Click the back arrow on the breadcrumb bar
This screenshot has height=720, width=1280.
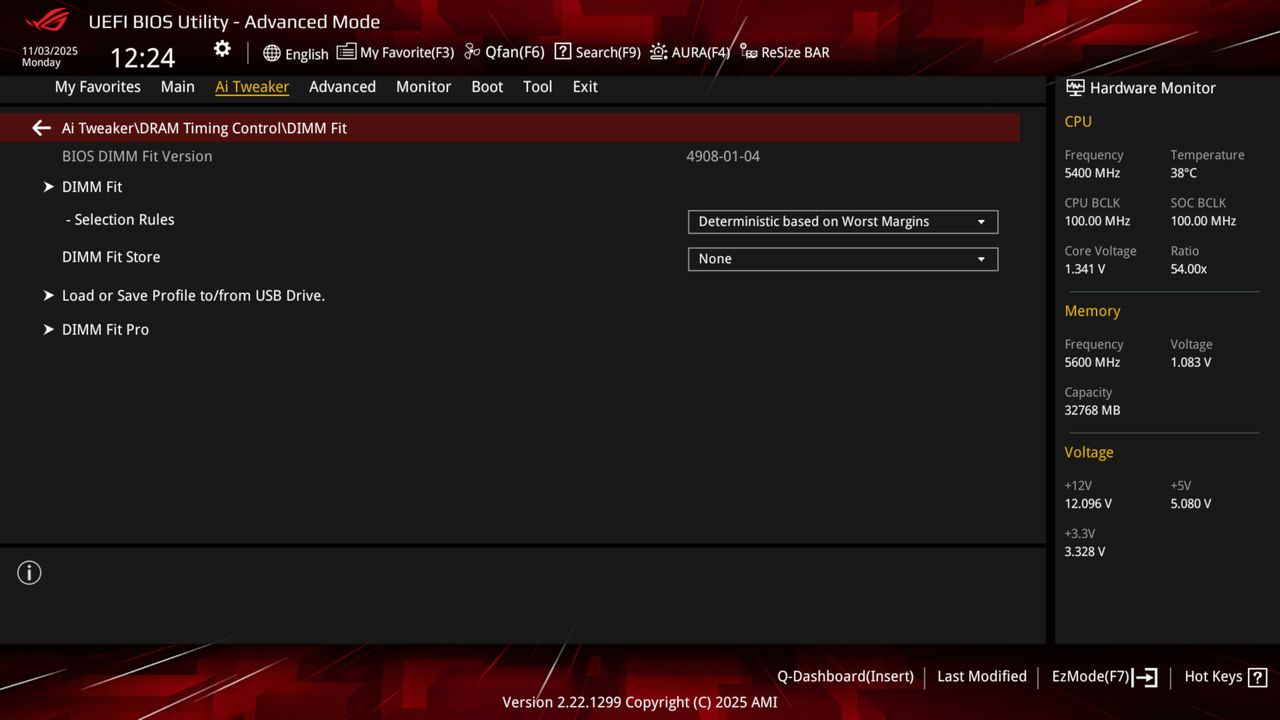pos(40,127)
